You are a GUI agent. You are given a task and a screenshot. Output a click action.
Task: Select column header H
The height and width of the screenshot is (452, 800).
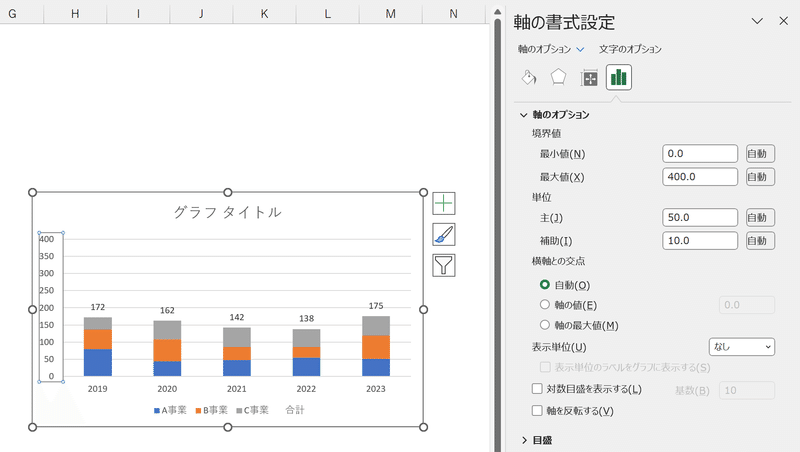tap(75, 14)
